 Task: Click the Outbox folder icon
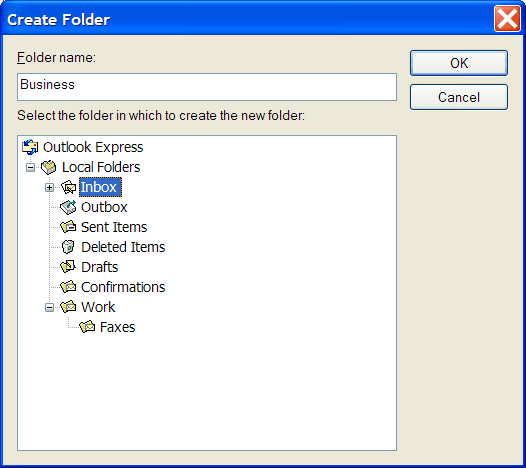68,207
